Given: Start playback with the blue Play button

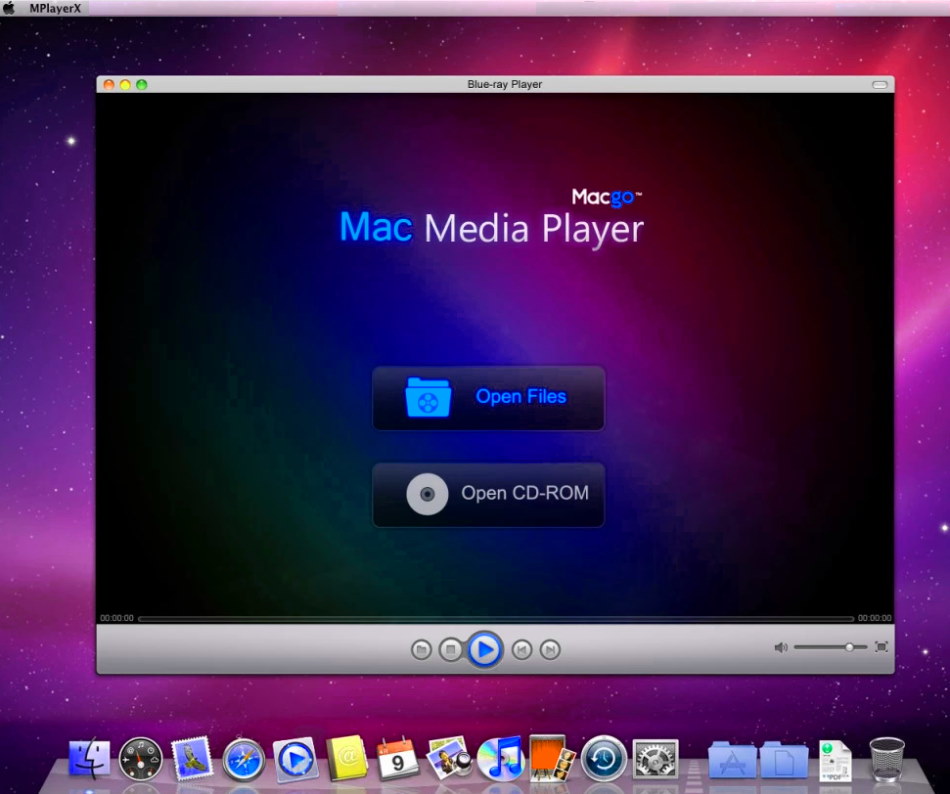Looking at the screenshot, I should coord(485,649).
